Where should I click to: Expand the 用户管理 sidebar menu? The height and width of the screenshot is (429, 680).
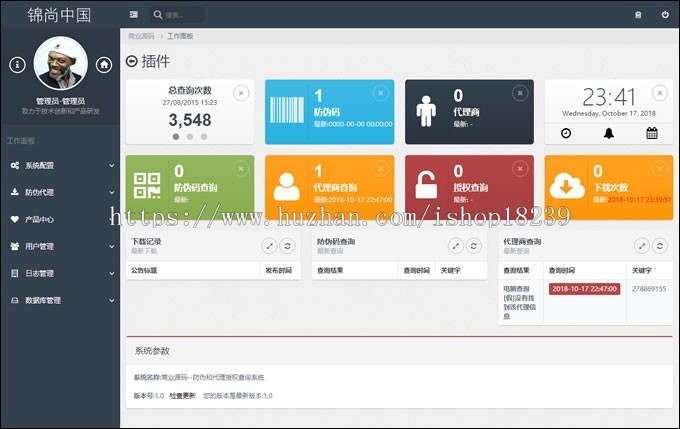click(61, 246)
